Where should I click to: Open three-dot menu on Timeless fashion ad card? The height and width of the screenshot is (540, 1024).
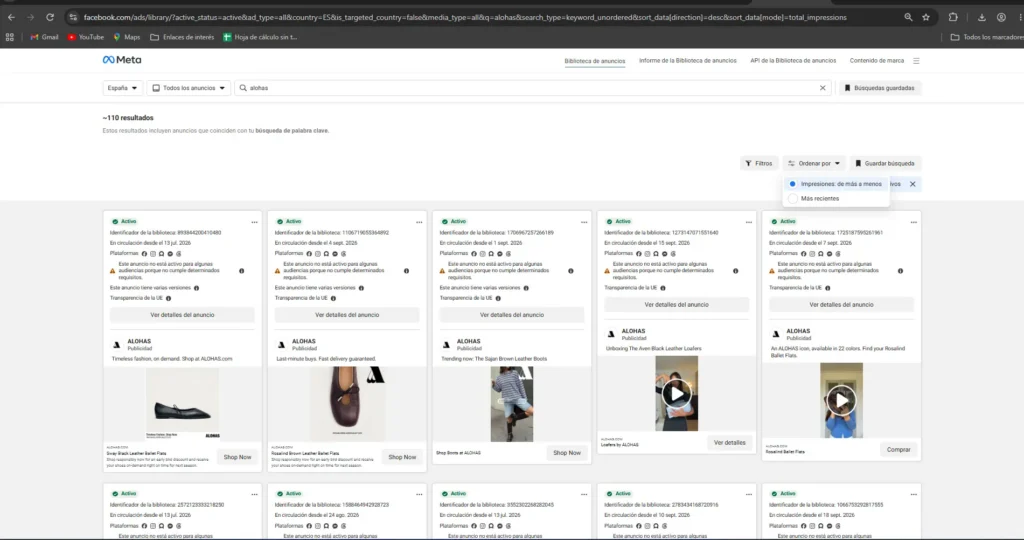click(x=255, y=222)
